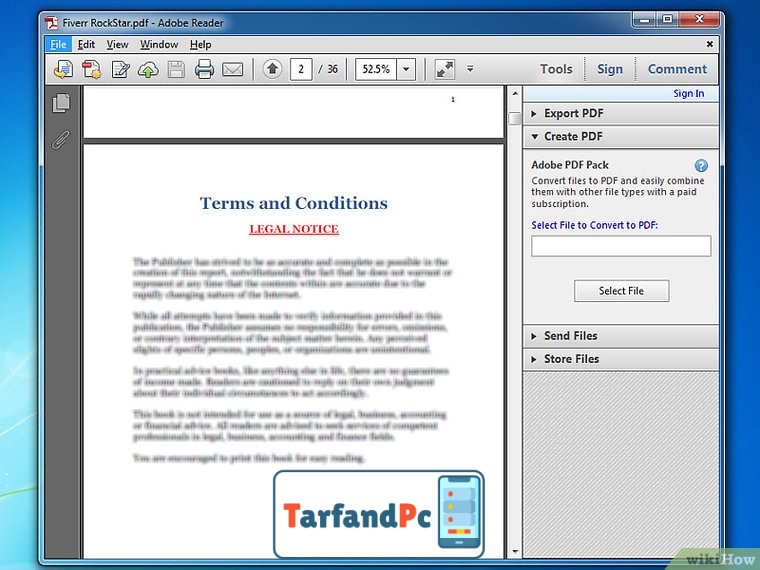The image size is (760, 570).
Task: Click the zoom percentage 52.5% field
Action: [x=376, y=69]
